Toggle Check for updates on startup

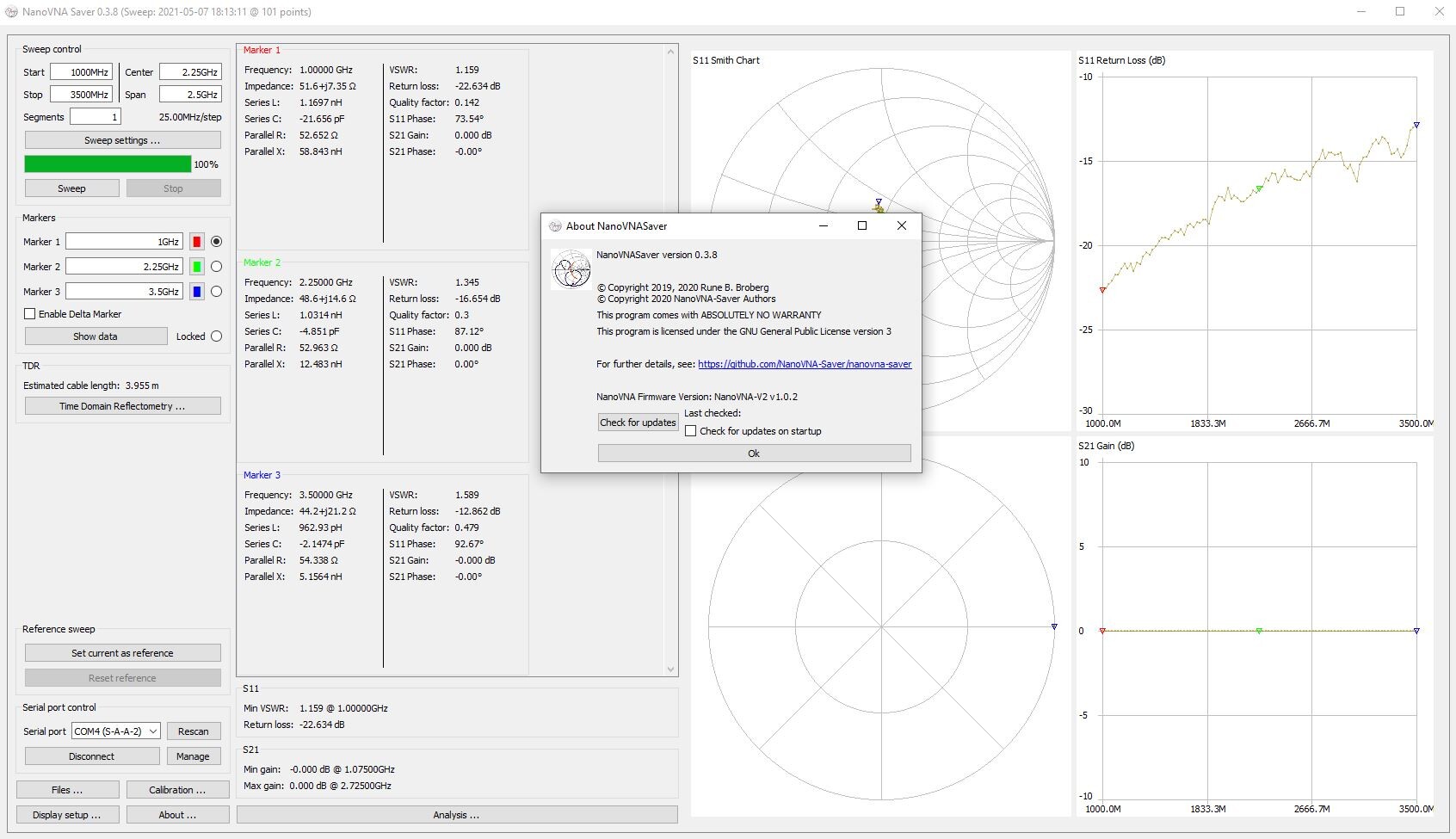pos(690,431)
